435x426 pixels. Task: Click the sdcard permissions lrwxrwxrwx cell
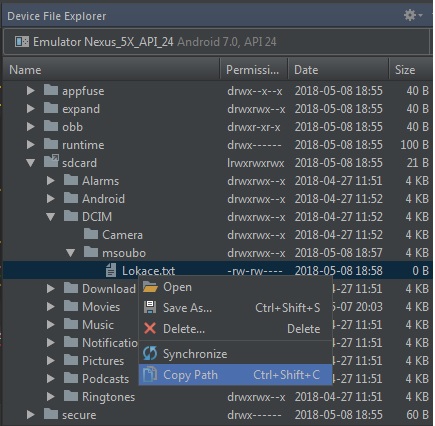click(256, 163)
